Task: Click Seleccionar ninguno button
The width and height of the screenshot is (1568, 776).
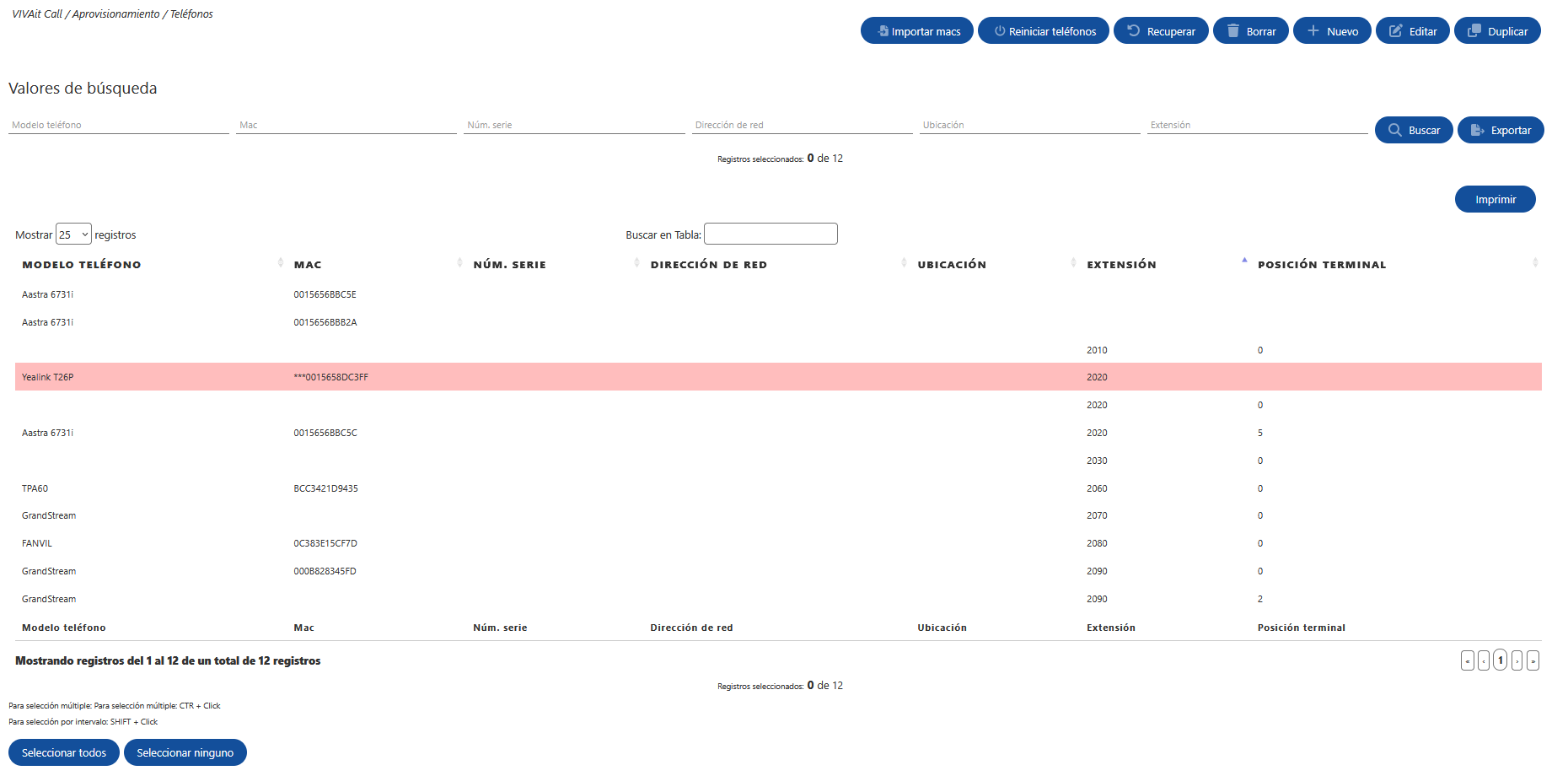Action: 185,752
